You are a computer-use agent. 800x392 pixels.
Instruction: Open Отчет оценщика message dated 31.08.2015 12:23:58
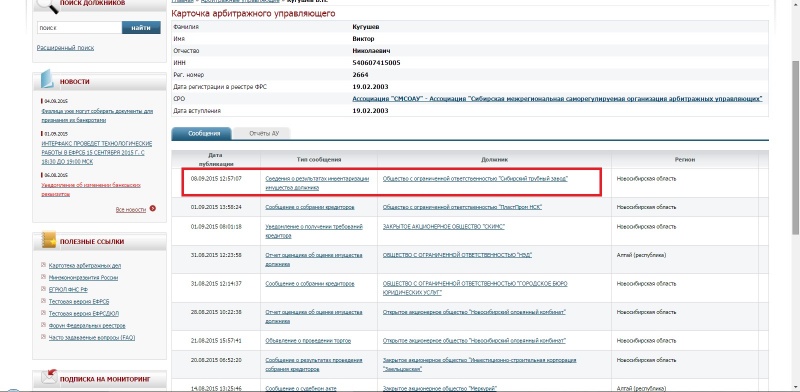point(314,259)
